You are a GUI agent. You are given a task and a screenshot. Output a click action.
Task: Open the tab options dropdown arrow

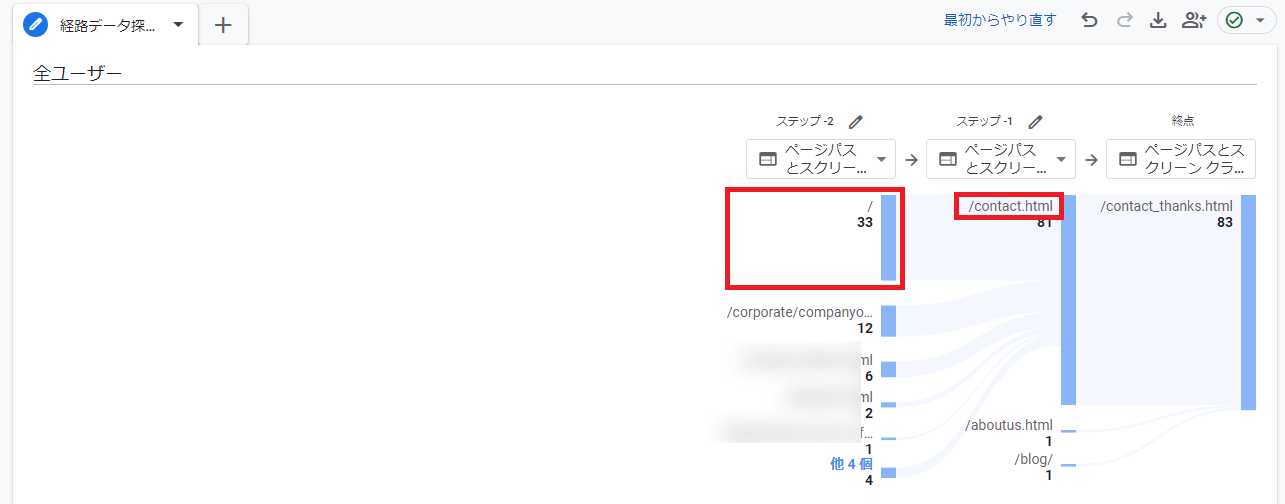click(178, 25)
